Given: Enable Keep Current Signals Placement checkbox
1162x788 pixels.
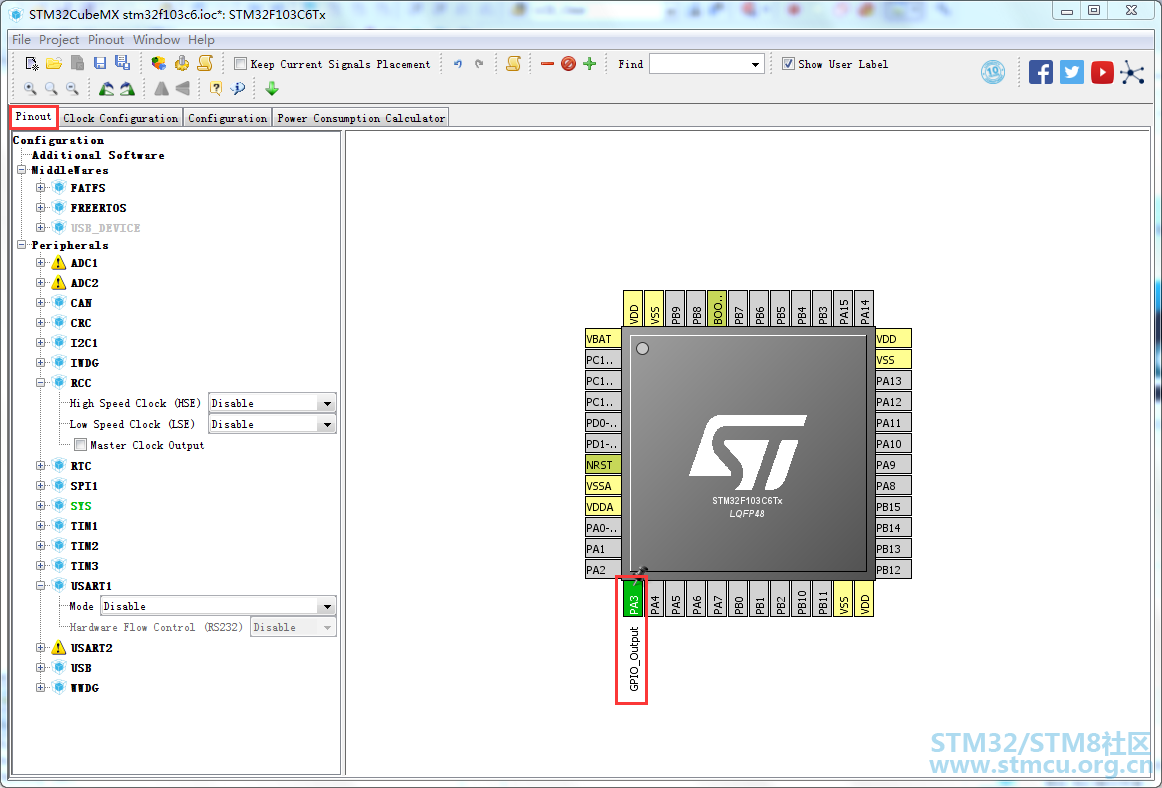Looking at the screenshot, I should pos(240,64).
